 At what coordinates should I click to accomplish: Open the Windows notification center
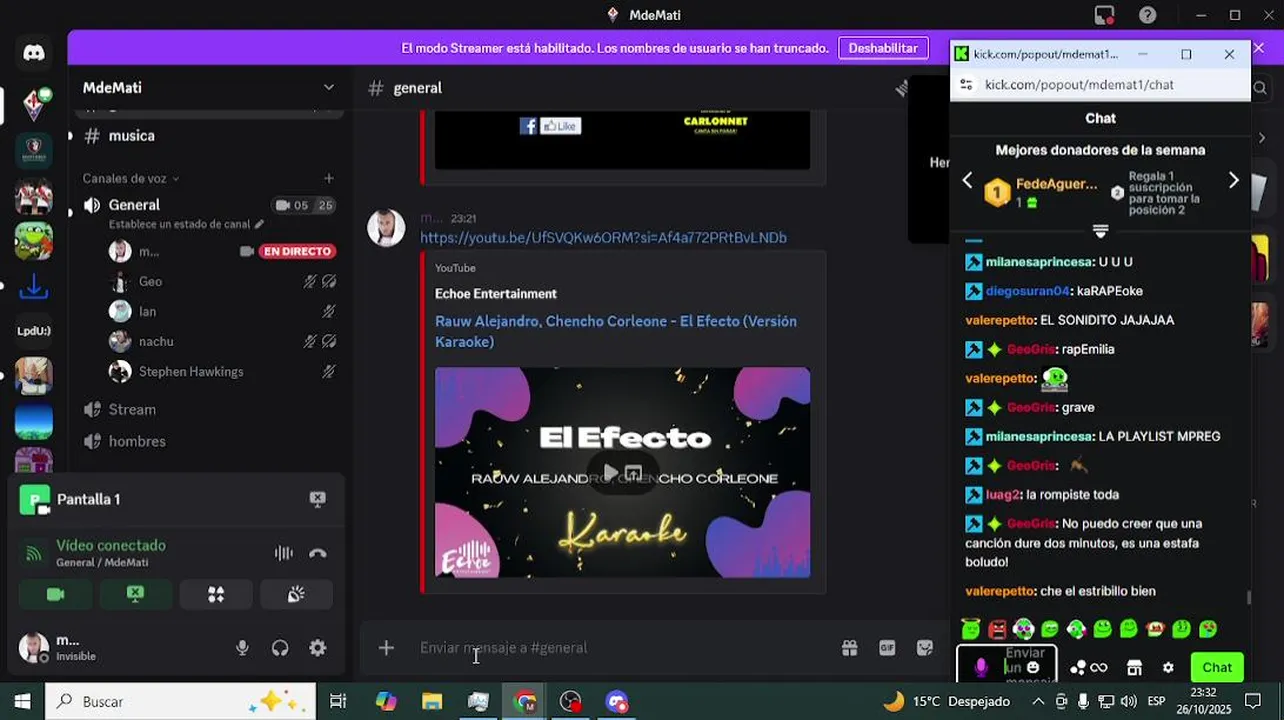pos(1253,701)
